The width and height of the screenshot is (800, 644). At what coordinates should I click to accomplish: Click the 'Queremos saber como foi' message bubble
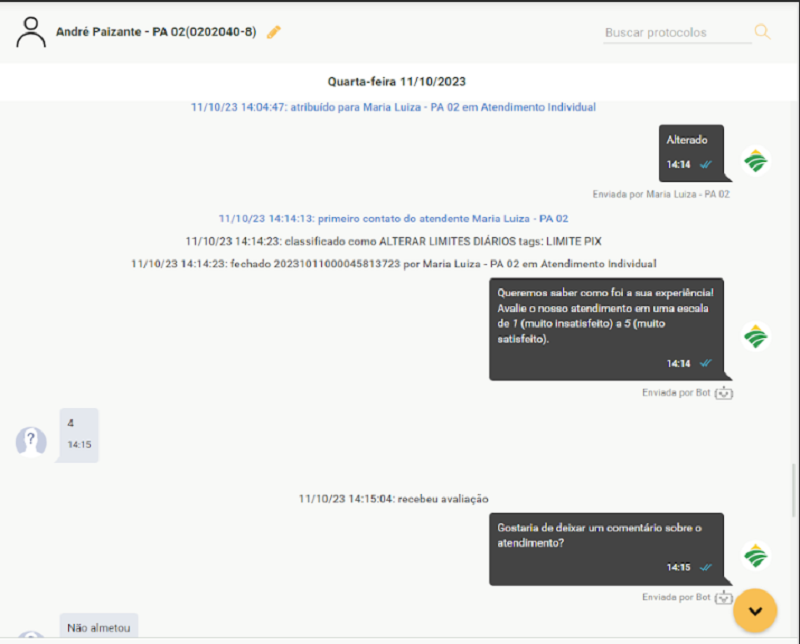point(606,329)
